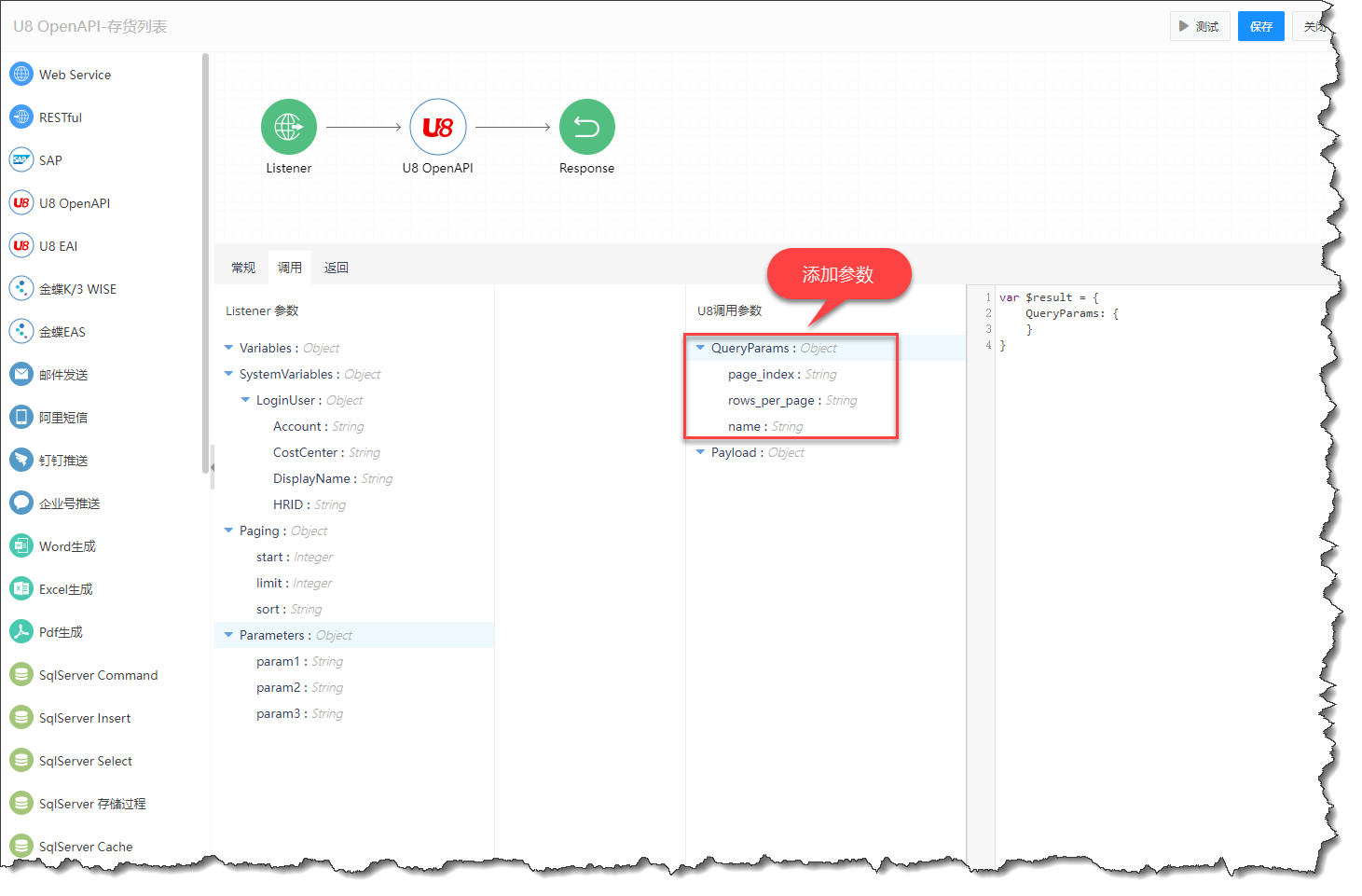The height and width of the screenshot is (896, 1362).
Task: Pick the Word生成 icon
Action: 21,545
